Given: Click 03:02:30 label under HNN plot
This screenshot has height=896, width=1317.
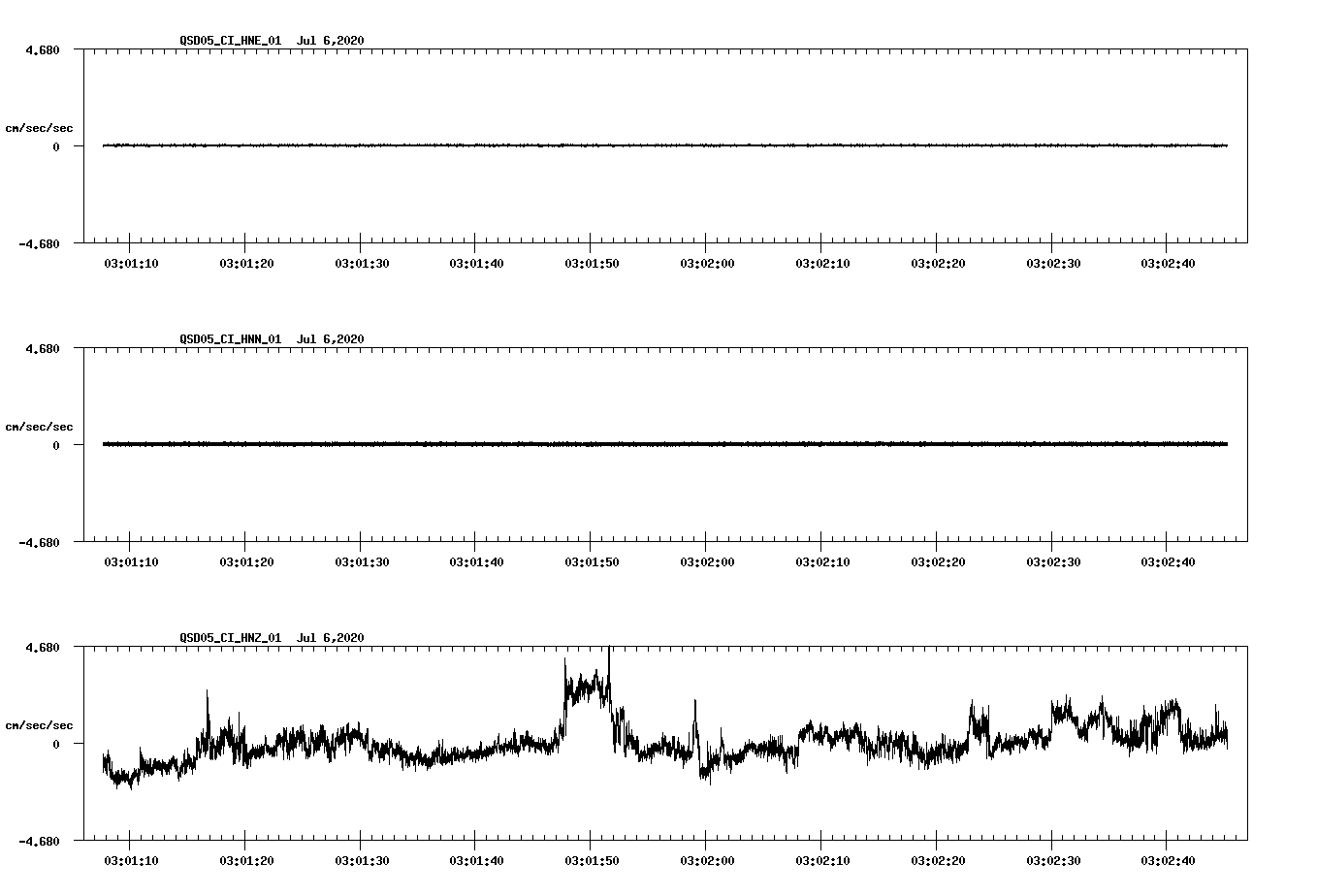Looking at the screenshot, I should tap(1053, 561).
